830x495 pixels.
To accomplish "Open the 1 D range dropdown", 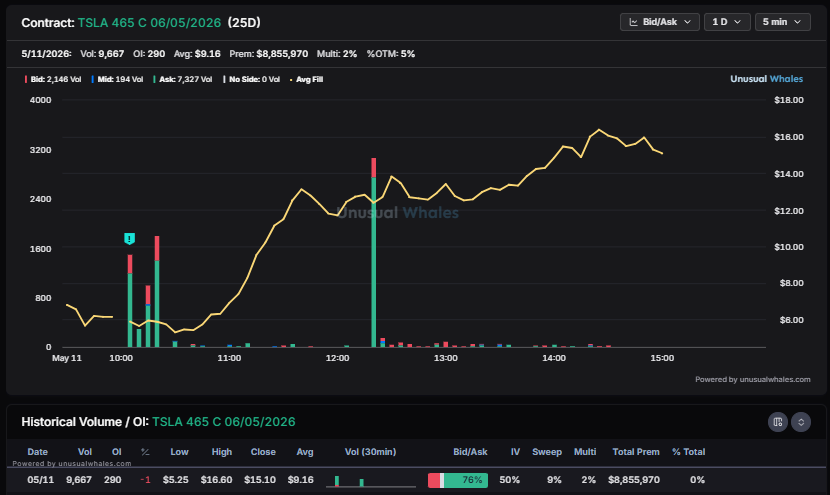I will 727,22.
